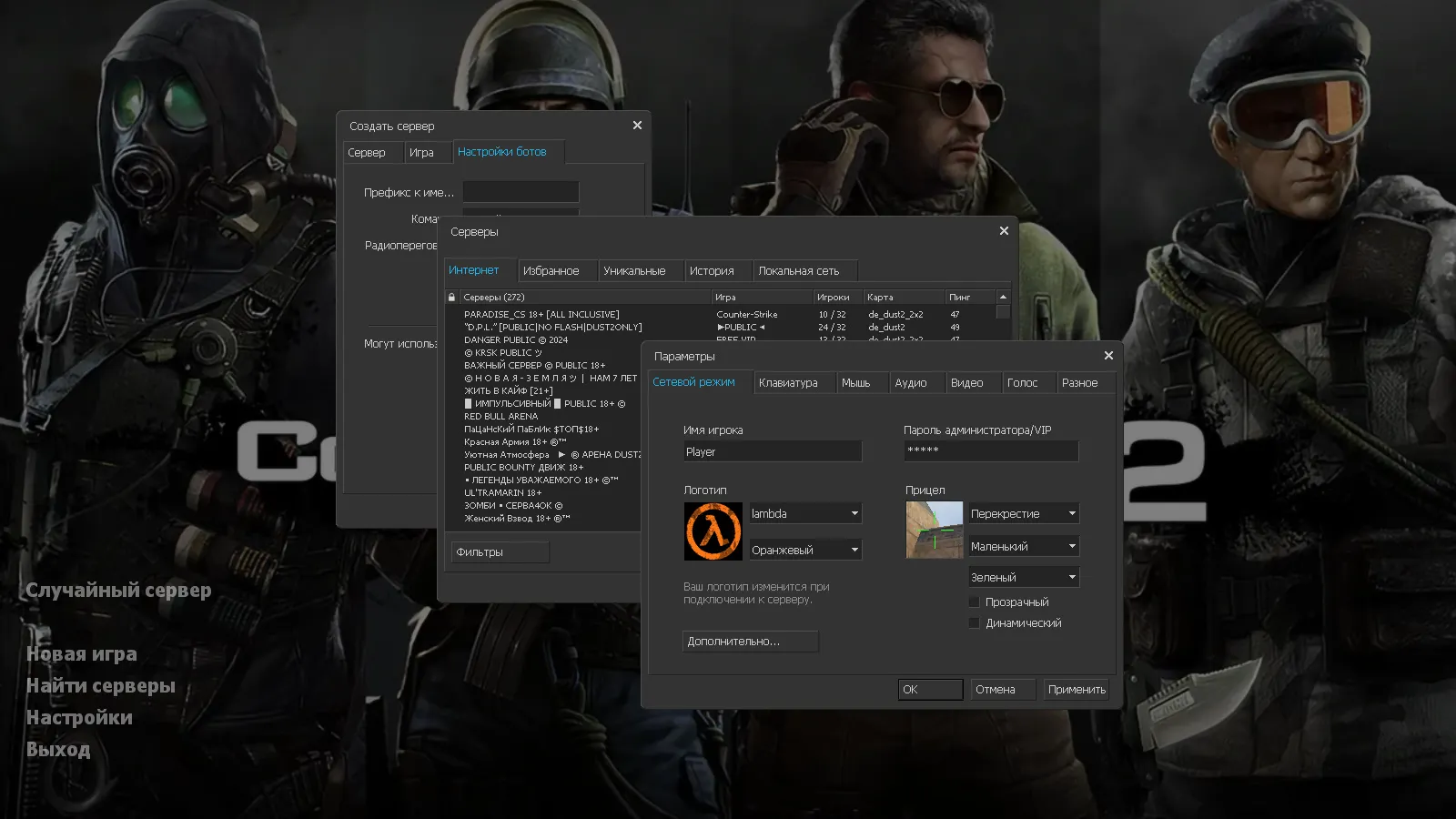Click the lock icon column header
The image size is (1456, 819).
(x=451, y=298)
